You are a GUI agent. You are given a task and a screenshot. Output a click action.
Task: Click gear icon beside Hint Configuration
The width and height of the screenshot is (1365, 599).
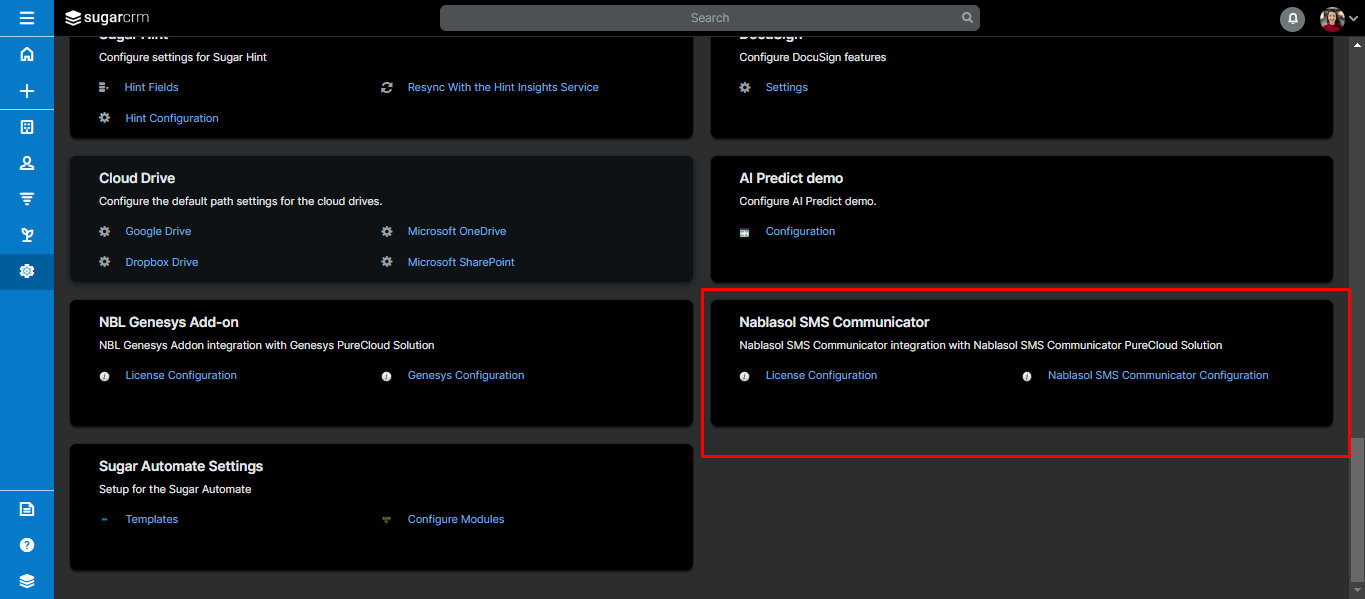pos(104,118)
